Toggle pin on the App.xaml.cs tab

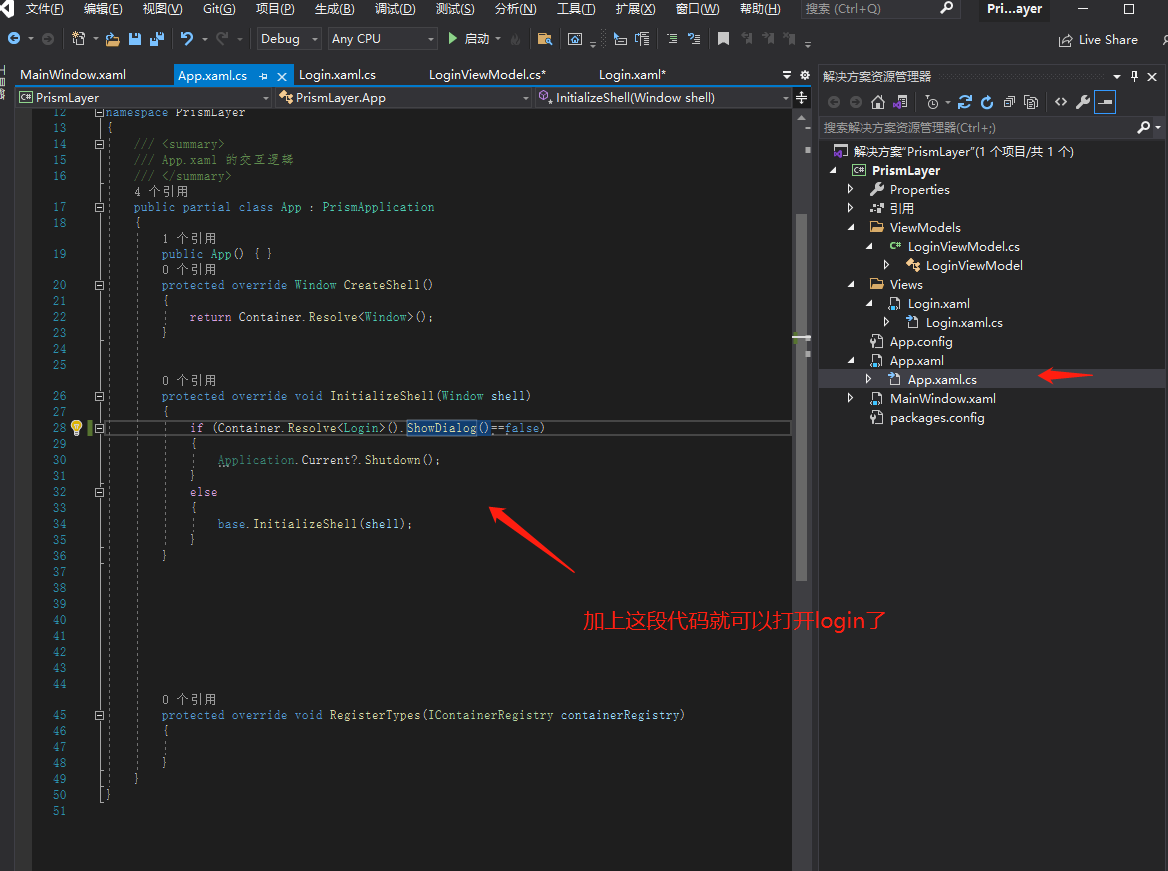[x=263, y=76]
